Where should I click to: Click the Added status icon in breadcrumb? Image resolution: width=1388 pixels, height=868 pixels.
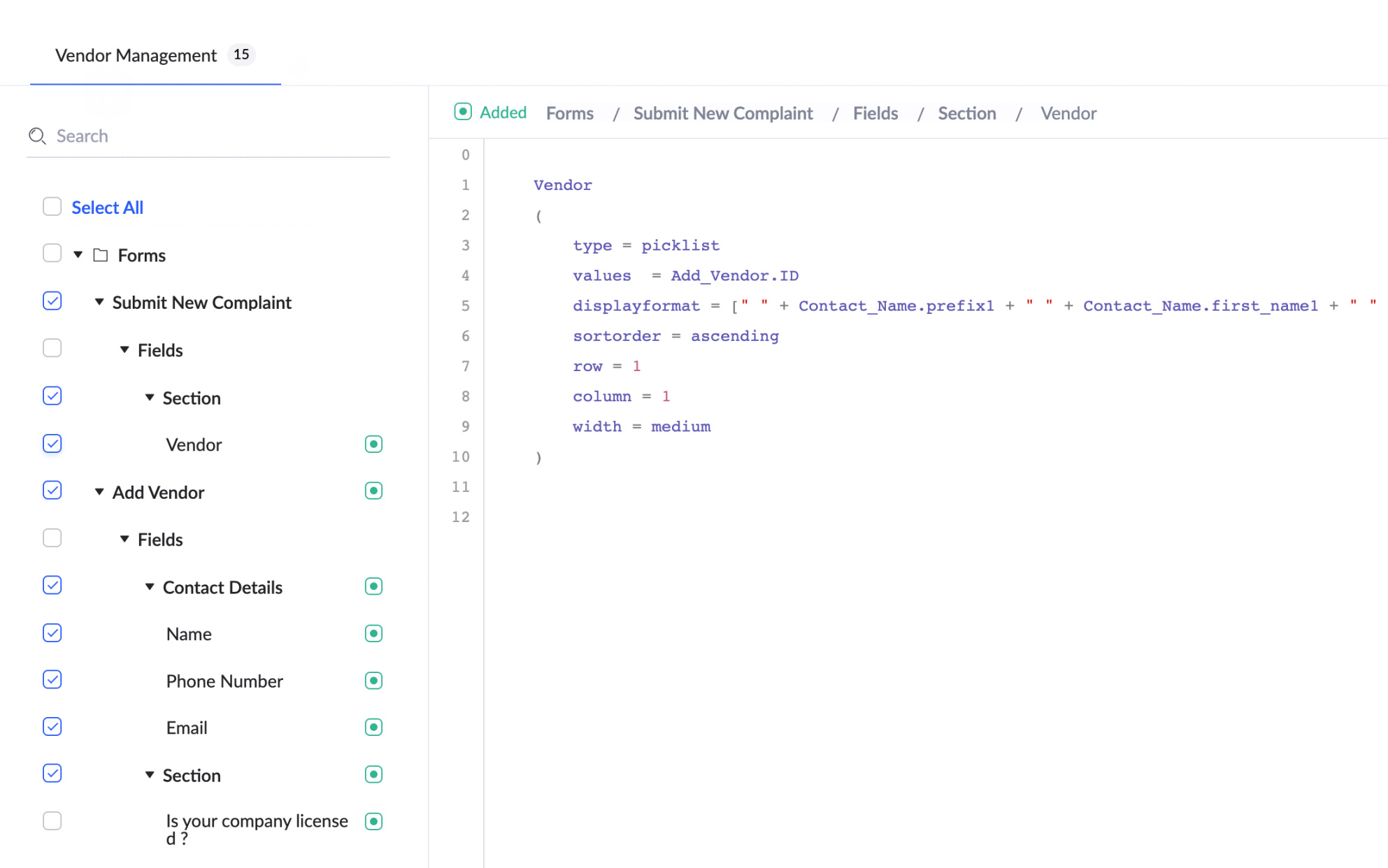[462, 112]
